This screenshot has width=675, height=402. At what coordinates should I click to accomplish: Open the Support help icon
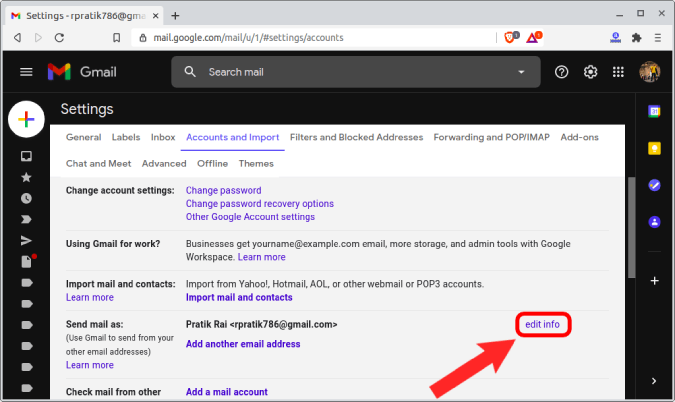click(561, 72)
